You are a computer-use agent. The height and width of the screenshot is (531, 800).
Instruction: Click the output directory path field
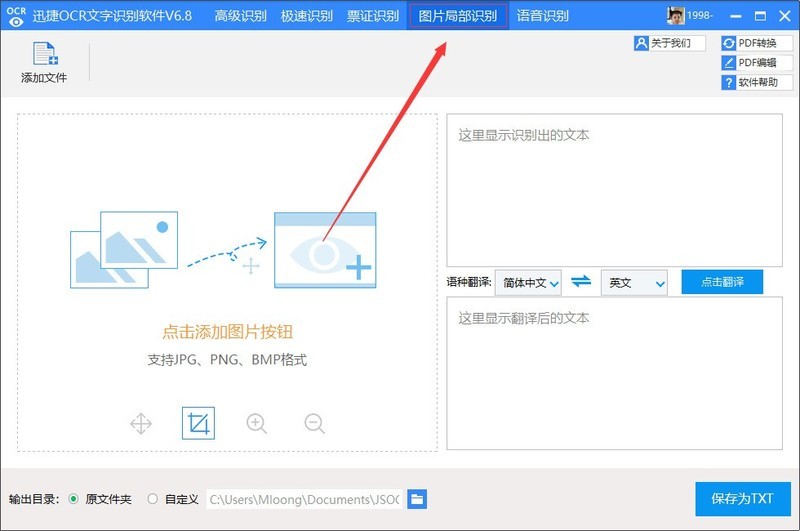click(305, 499)
